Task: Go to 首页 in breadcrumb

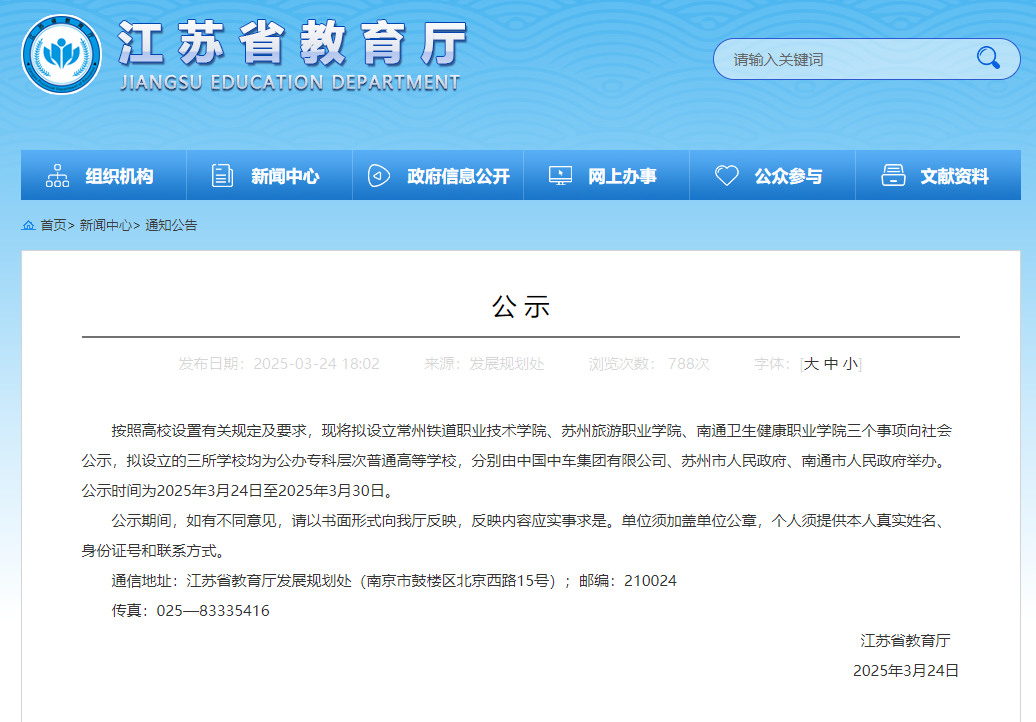Action: [53, 225]
